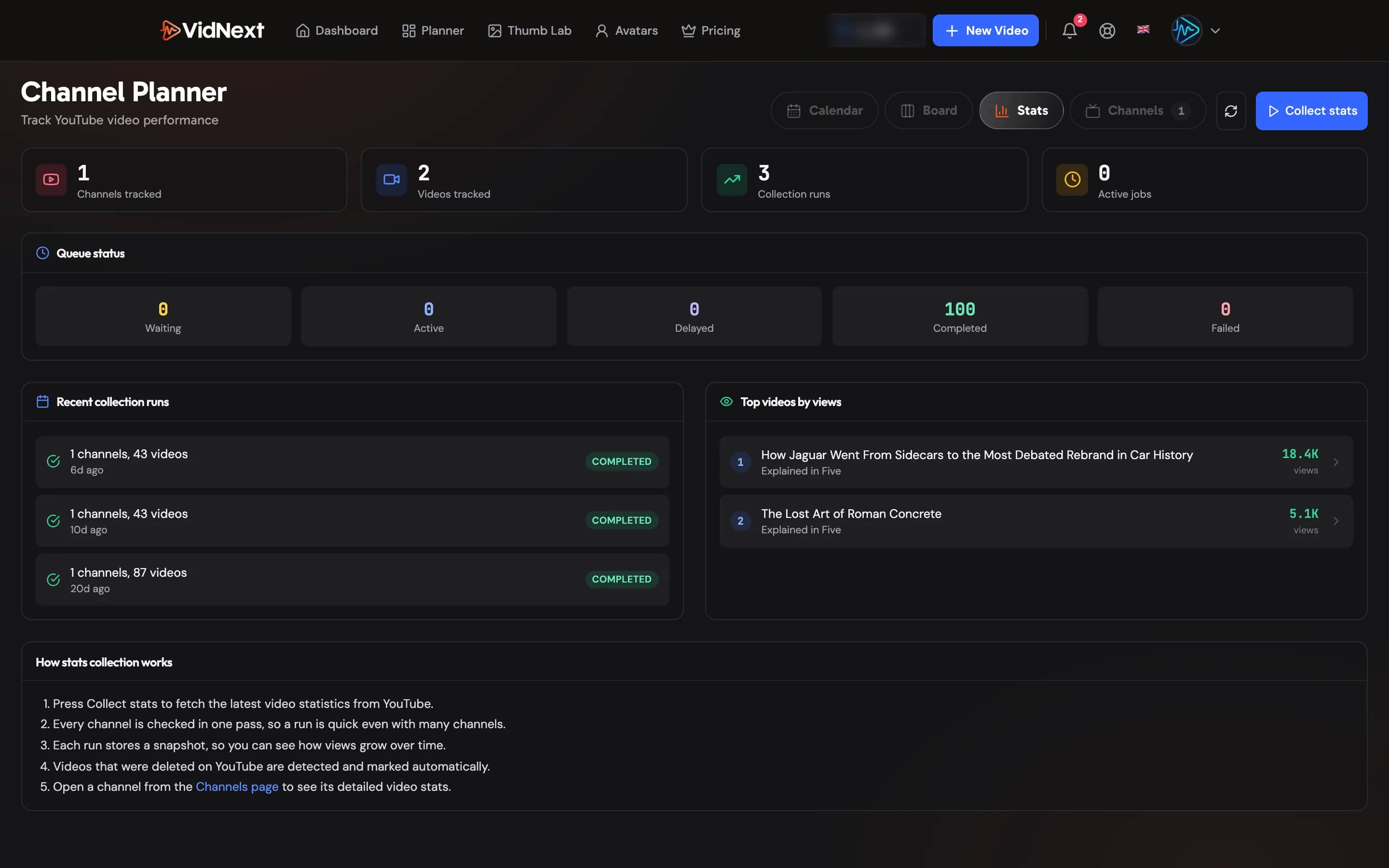Go to Dashboard in the top nav
1389x868 pixels.
337,30
